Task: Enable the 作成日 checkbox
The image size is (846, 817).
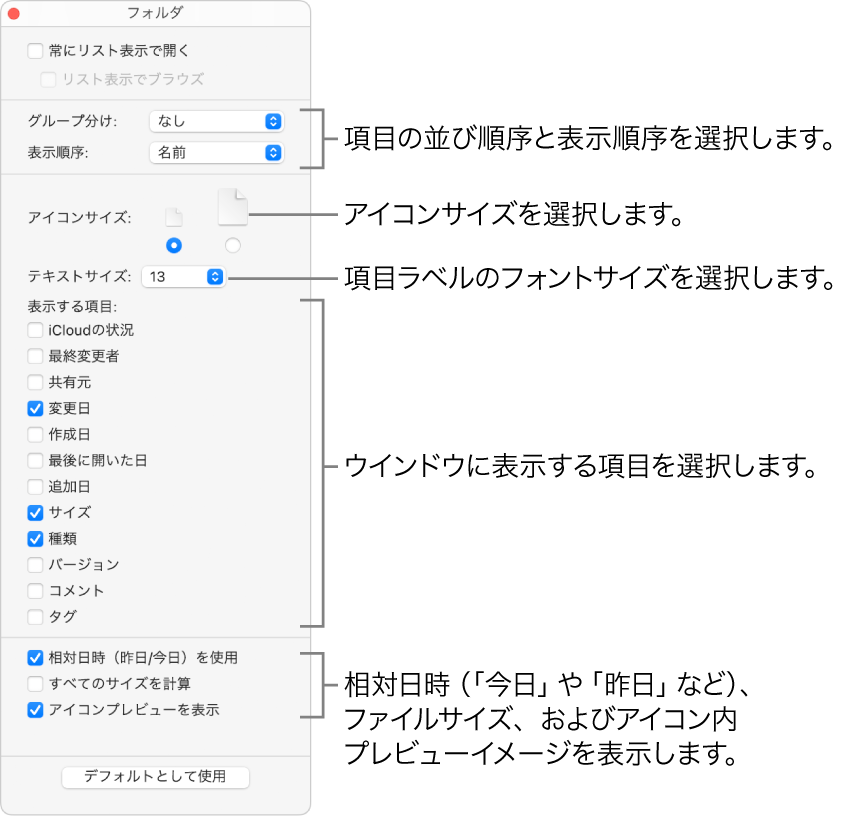Action: [34, 434]
